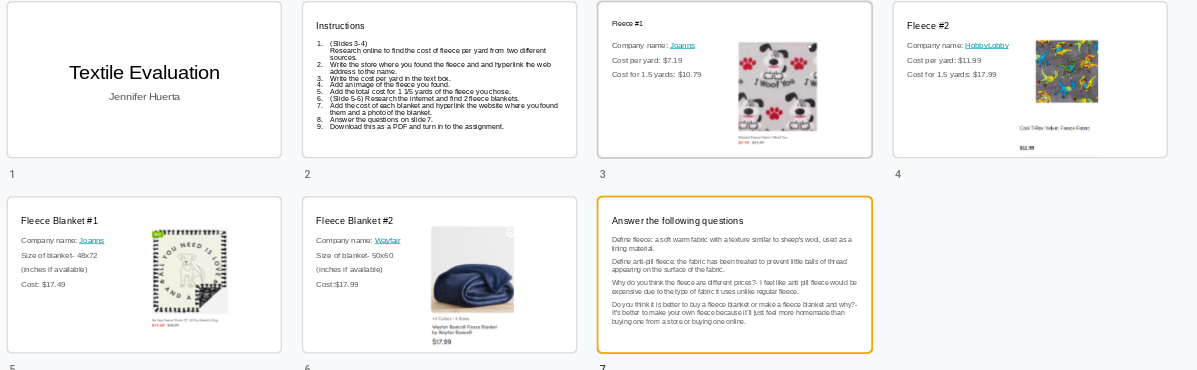Click the navy blue blanket photo
The image size is (1197, 370).
pyautogui.click(x=473, y=270)
